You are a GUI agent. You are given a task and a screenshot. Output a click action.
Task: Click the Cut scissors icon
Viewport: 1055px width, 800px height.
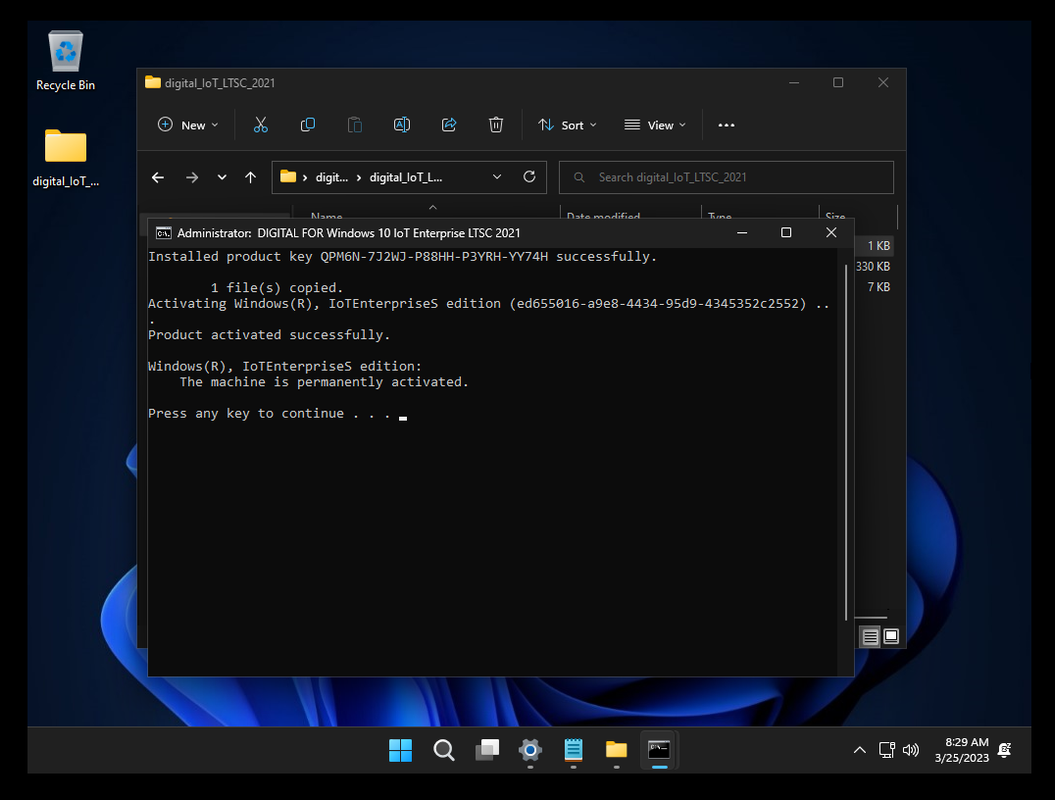(260, 125)
